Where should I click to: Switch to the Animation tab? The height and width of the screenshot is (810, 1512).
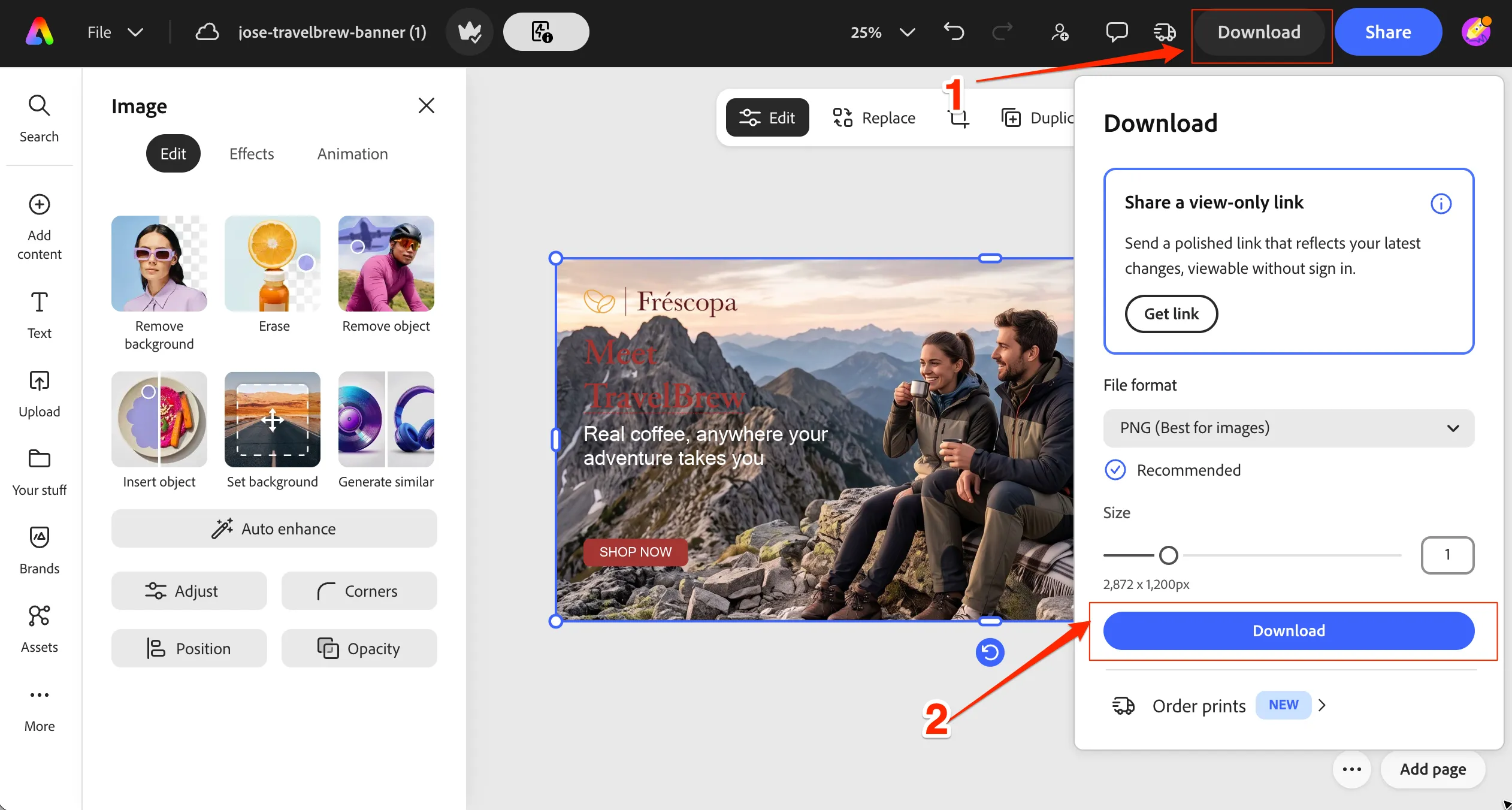click(x=352, y=153)
